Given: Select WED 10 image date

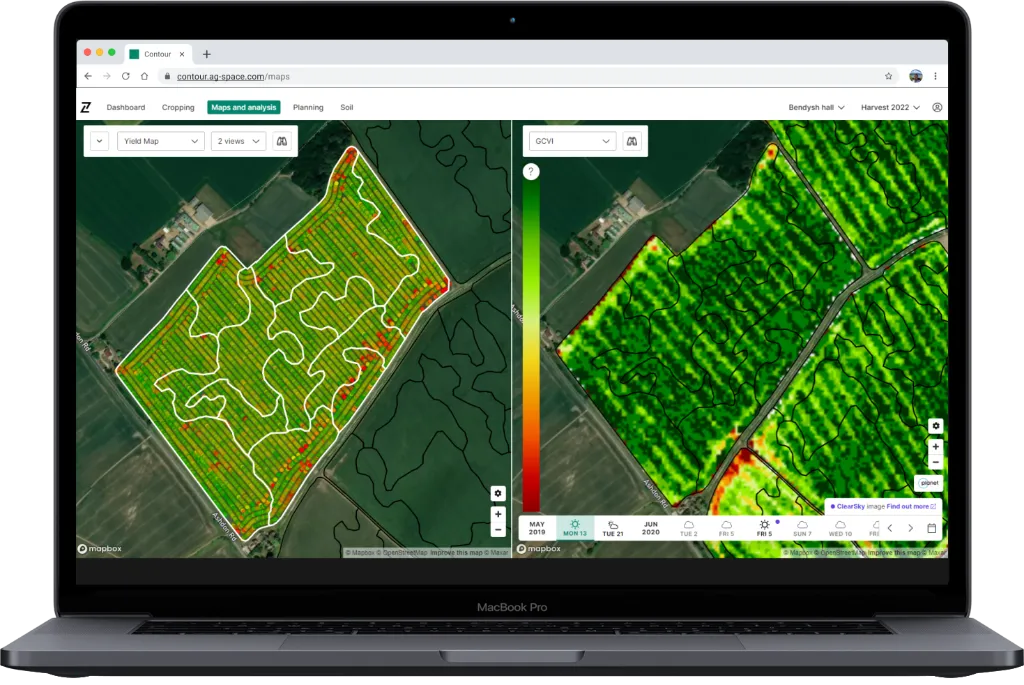Looking at the screenshot, I should point(840,528).
